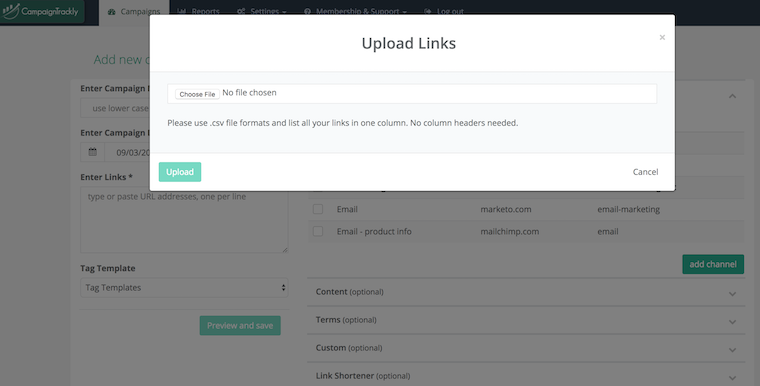Viewport: 760px width, 386px height.
Task: Click the campaign name input field
Action: [x=115, y=108]
